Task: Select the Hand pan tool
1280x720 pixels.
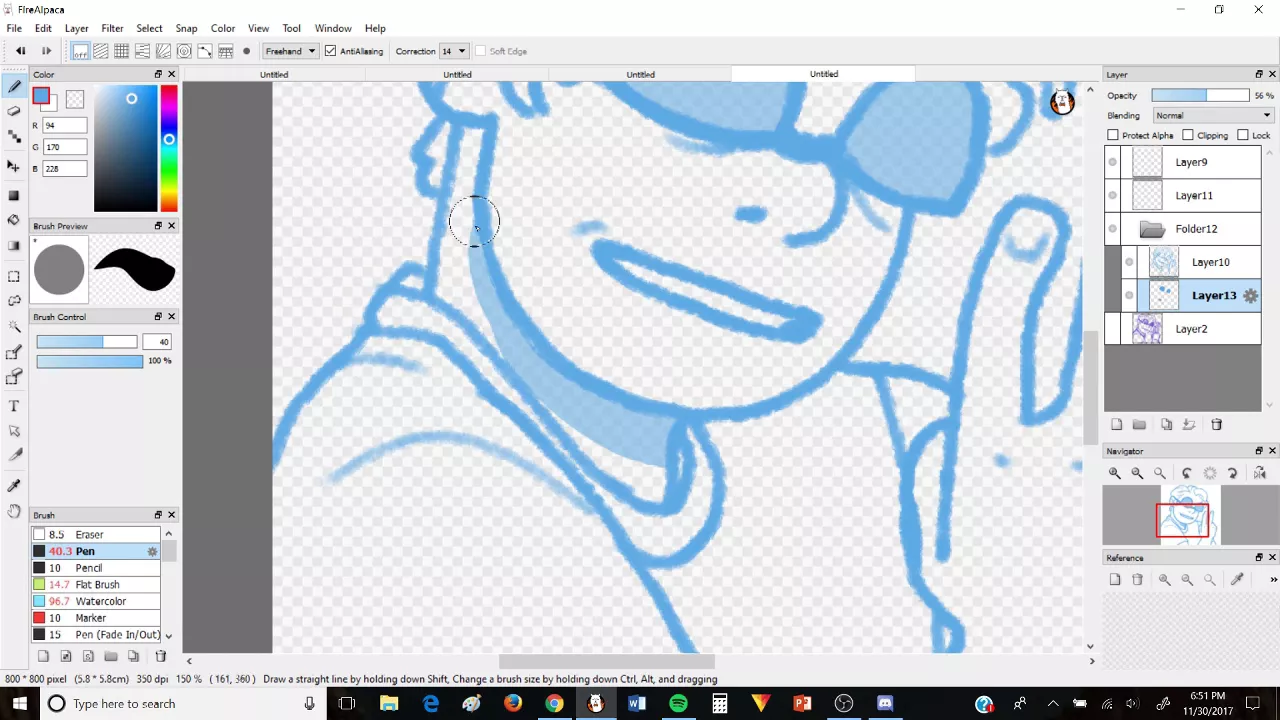Action: click(14, 511)
